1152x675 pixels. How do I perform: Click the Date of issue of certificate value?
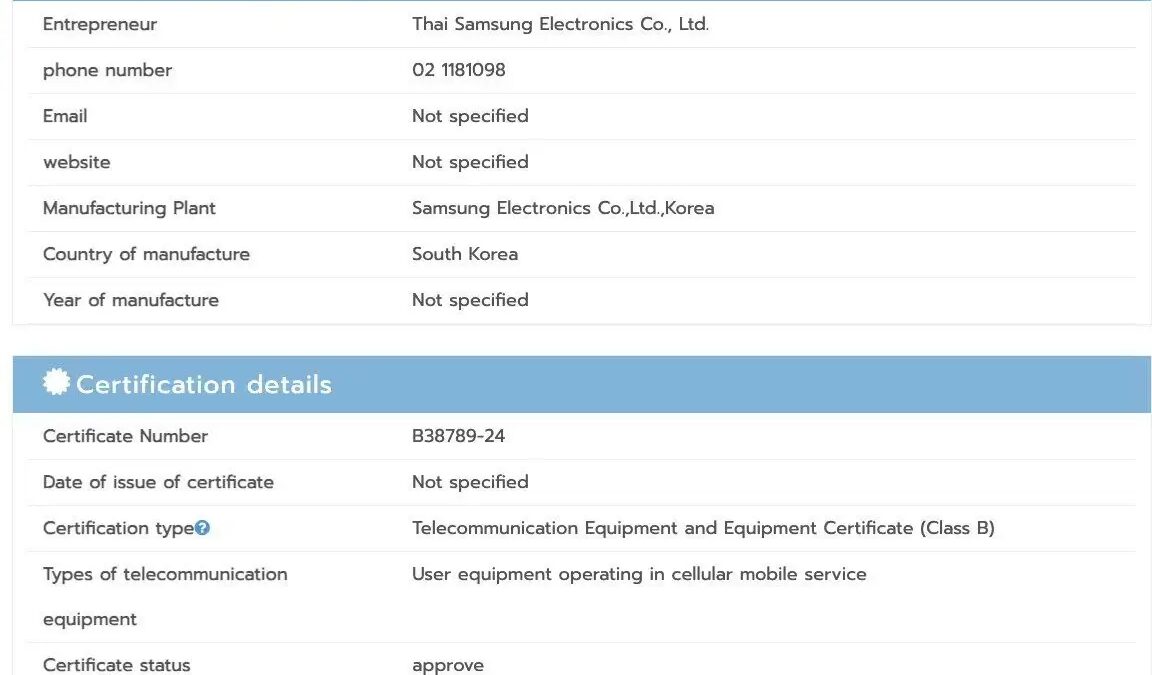point(470,482)
